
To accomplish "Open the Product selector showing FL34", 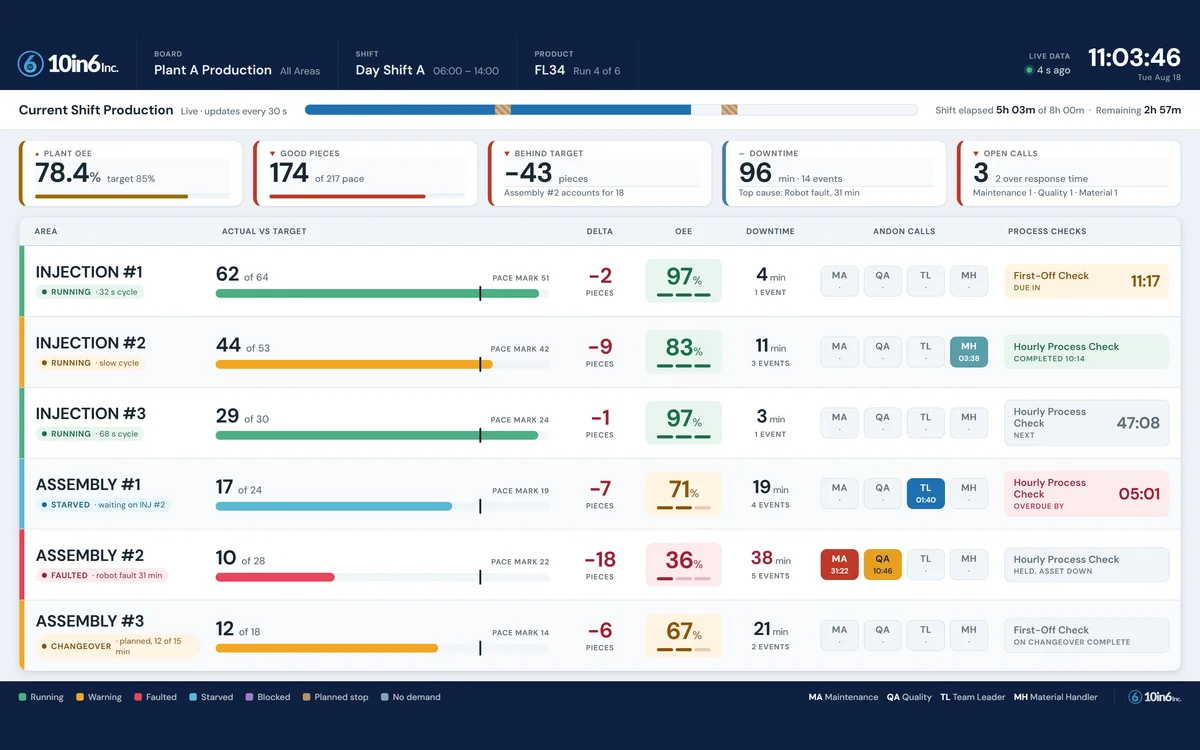I will point(577,64).
